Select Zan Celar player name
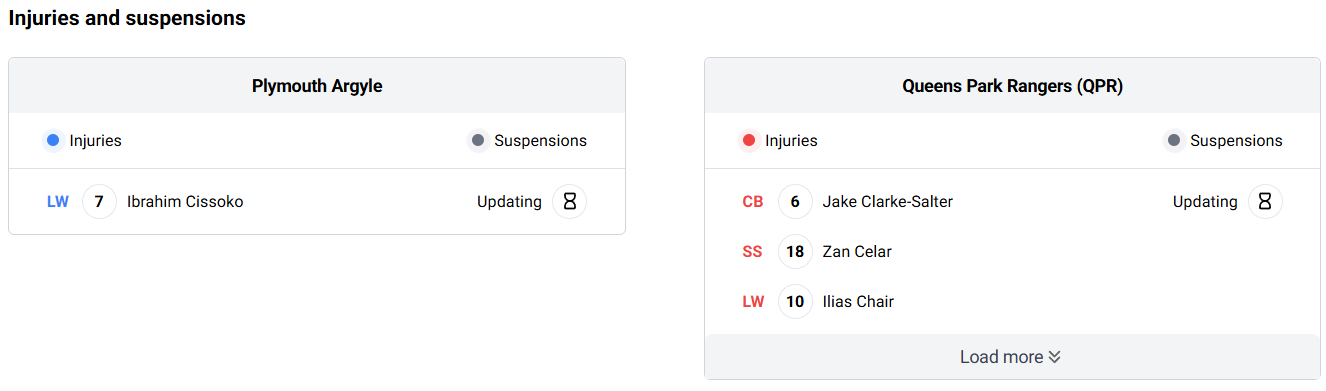1326x391 pixels. (x=857, y=252)
